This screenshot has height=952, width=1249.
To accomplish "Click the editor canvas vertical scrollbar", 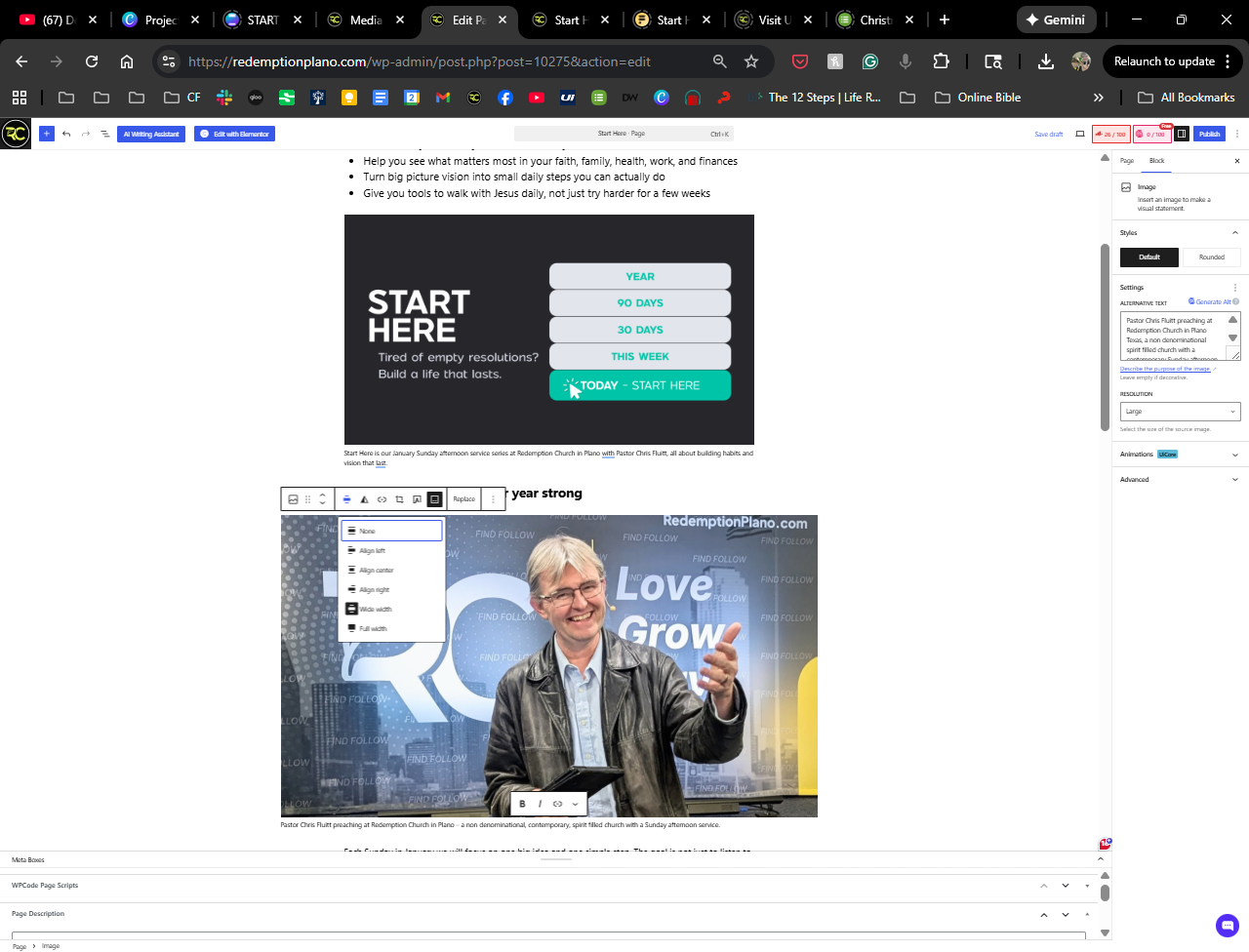I will pyautogui.click(x=1105, y=337).
